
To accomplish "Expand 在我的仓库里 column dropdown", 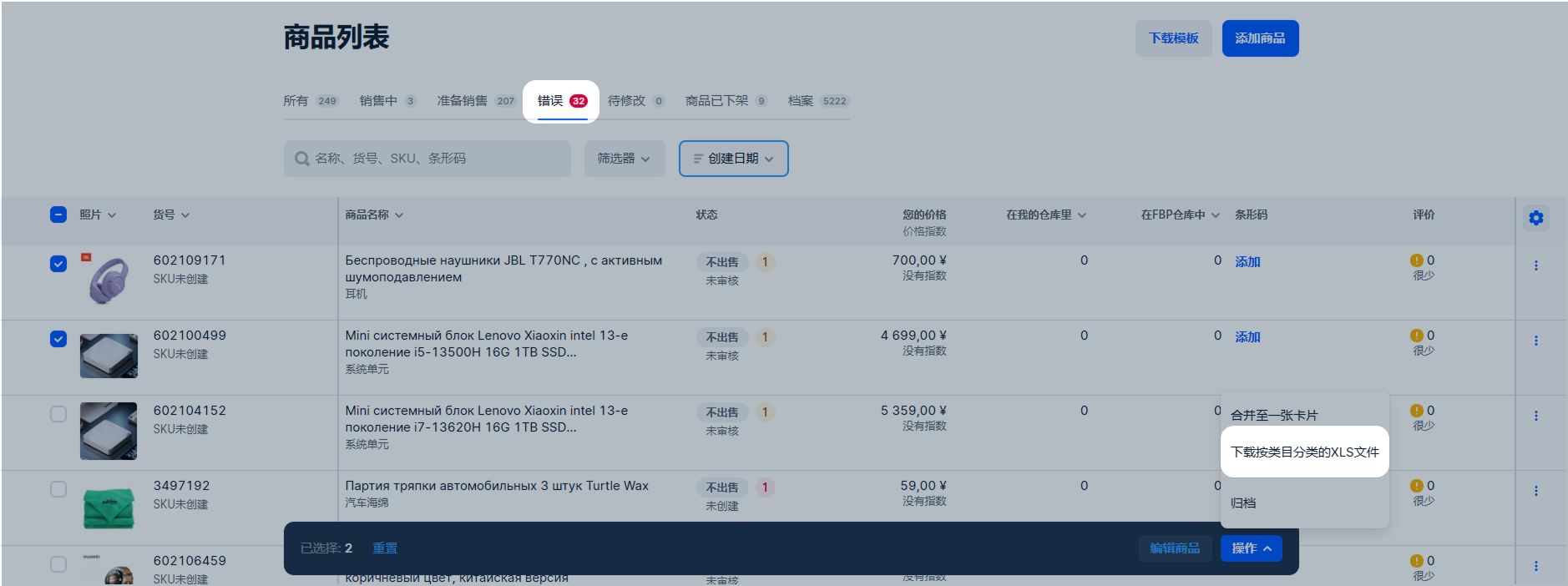I will tap(1082, 215).
